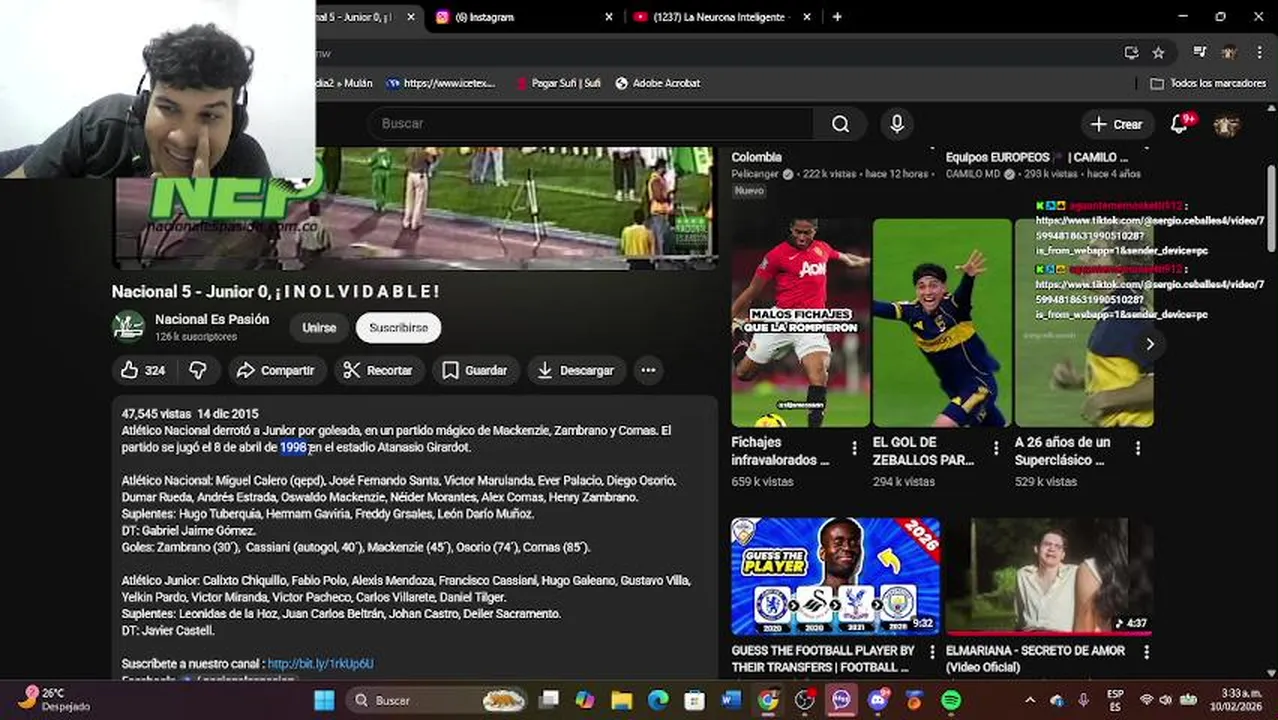
Task: Open the weather widget showing 26°C
Action: coord(55,700)
